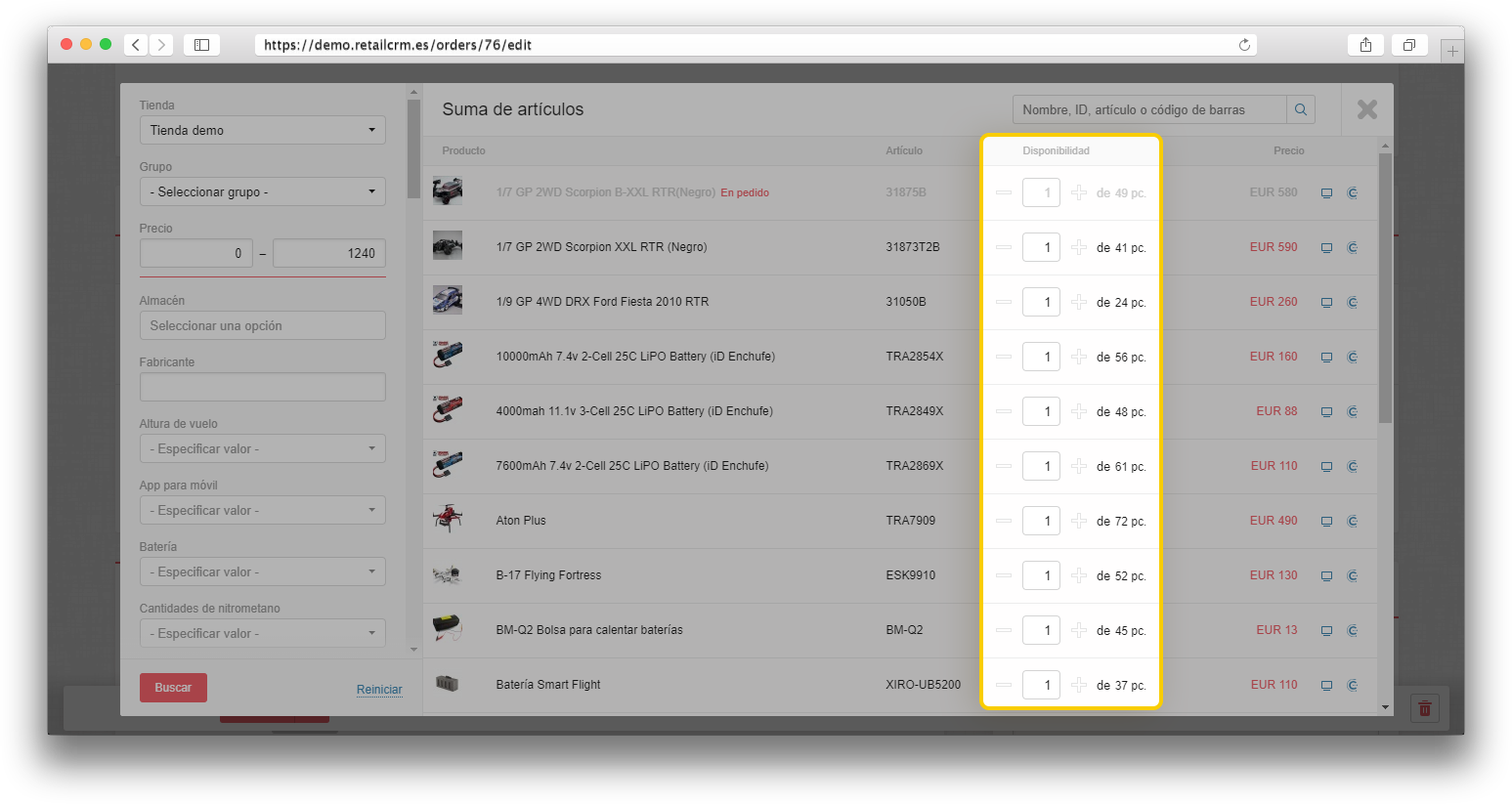
Task: Reload the page in the browser address bar
Action: [x=1244, y=45]
